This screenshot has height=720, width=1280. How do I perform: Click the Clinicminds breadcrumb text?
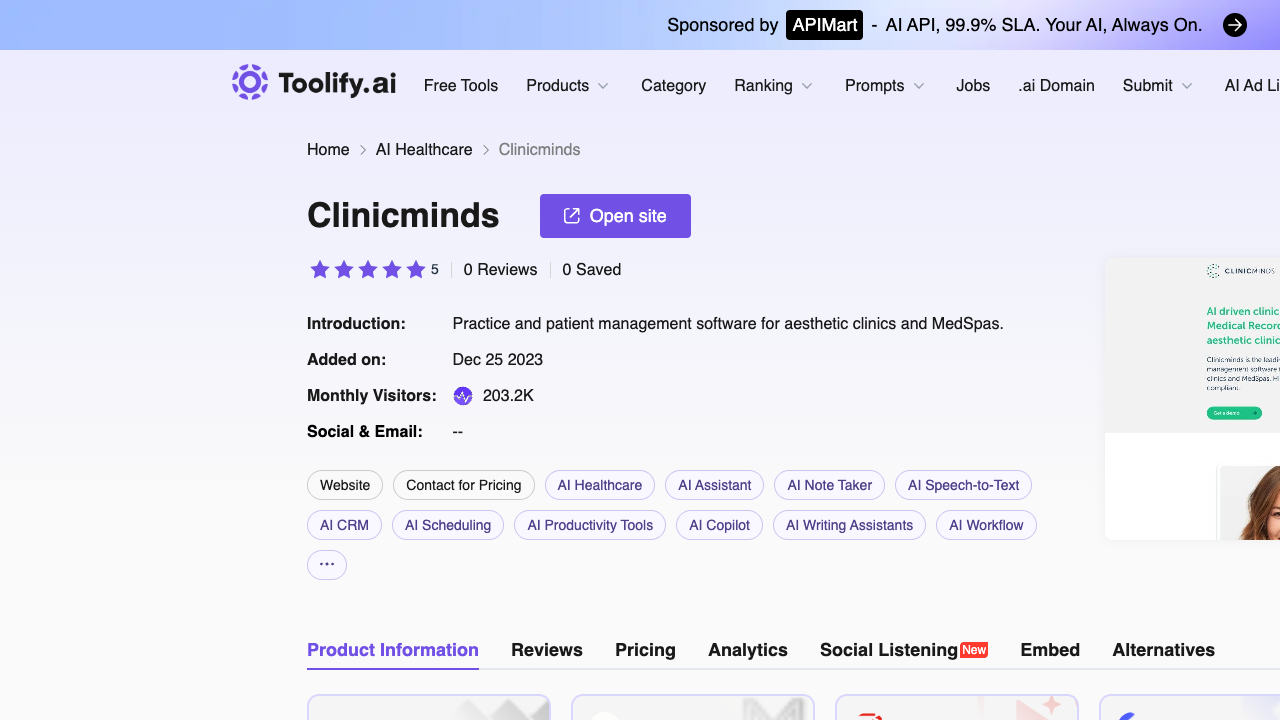coord(540,150)
